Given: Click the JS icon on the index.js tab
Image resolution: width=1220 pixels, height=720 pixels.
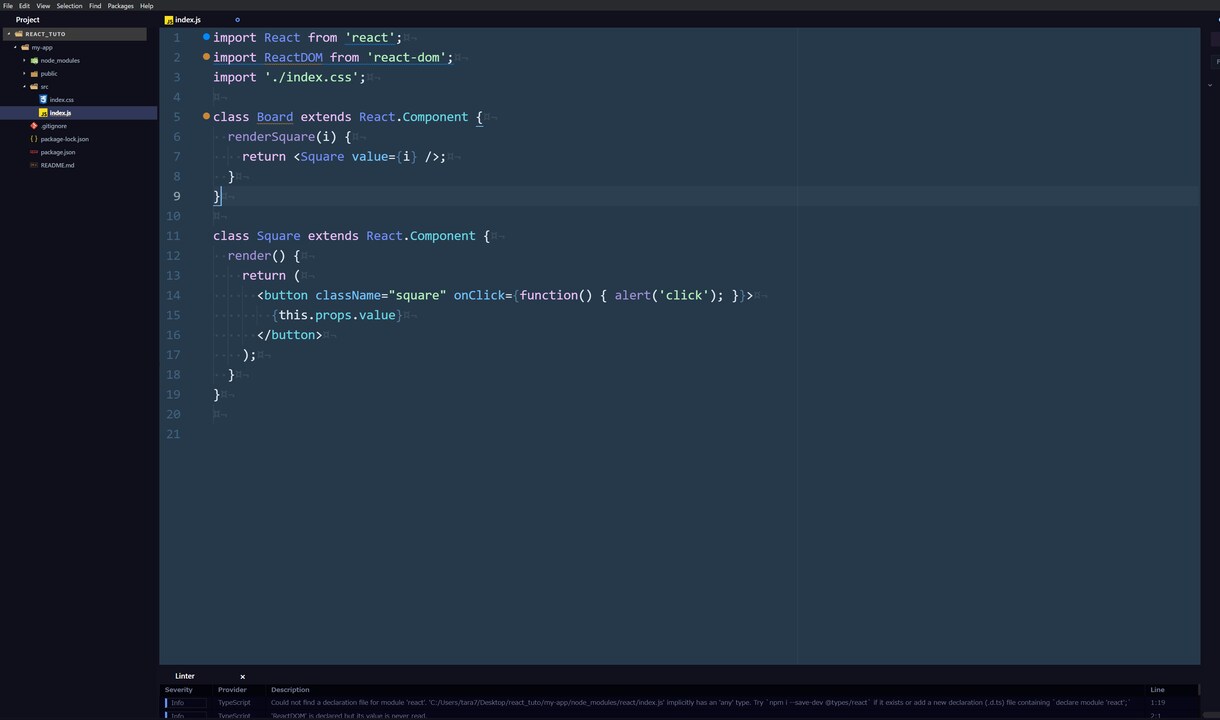Looking at the screenshot, I should coord(169,20).
